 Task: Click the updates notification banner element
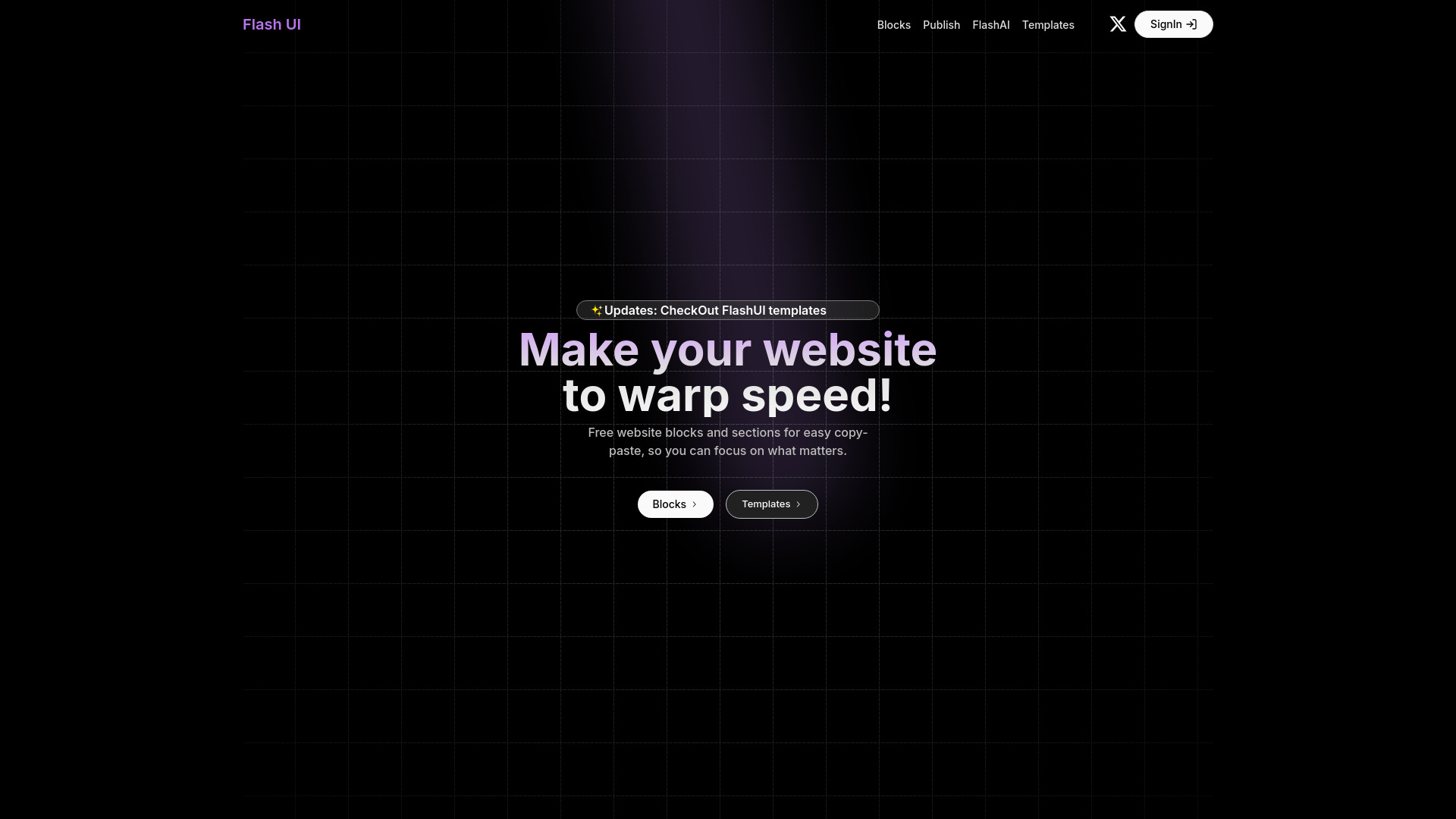click(x=727, y=310)
